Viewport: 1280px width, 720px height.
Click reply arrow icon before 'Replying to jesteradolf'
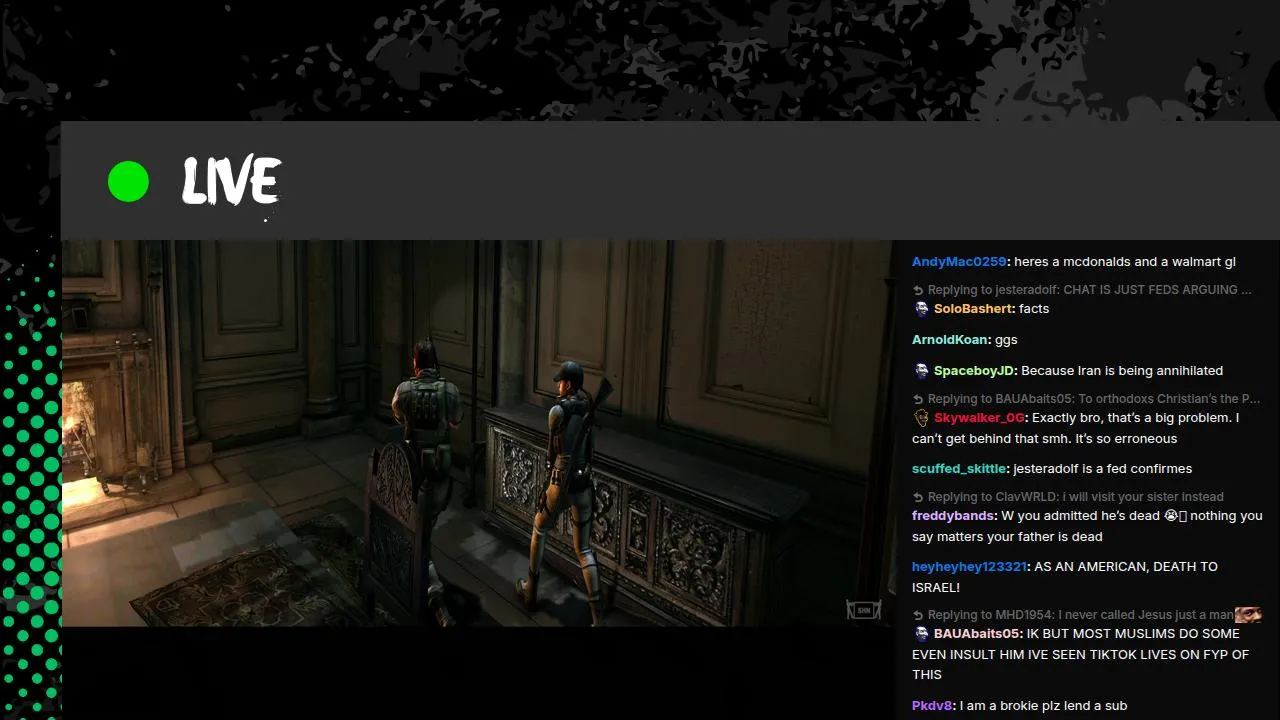(918, 290)
